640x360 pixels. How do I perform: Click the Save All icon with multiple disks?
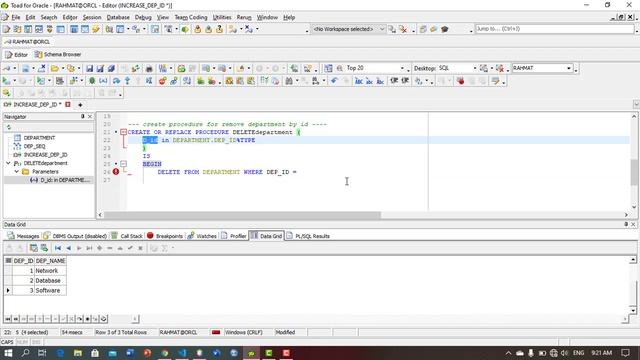click(x=111, y=68)
